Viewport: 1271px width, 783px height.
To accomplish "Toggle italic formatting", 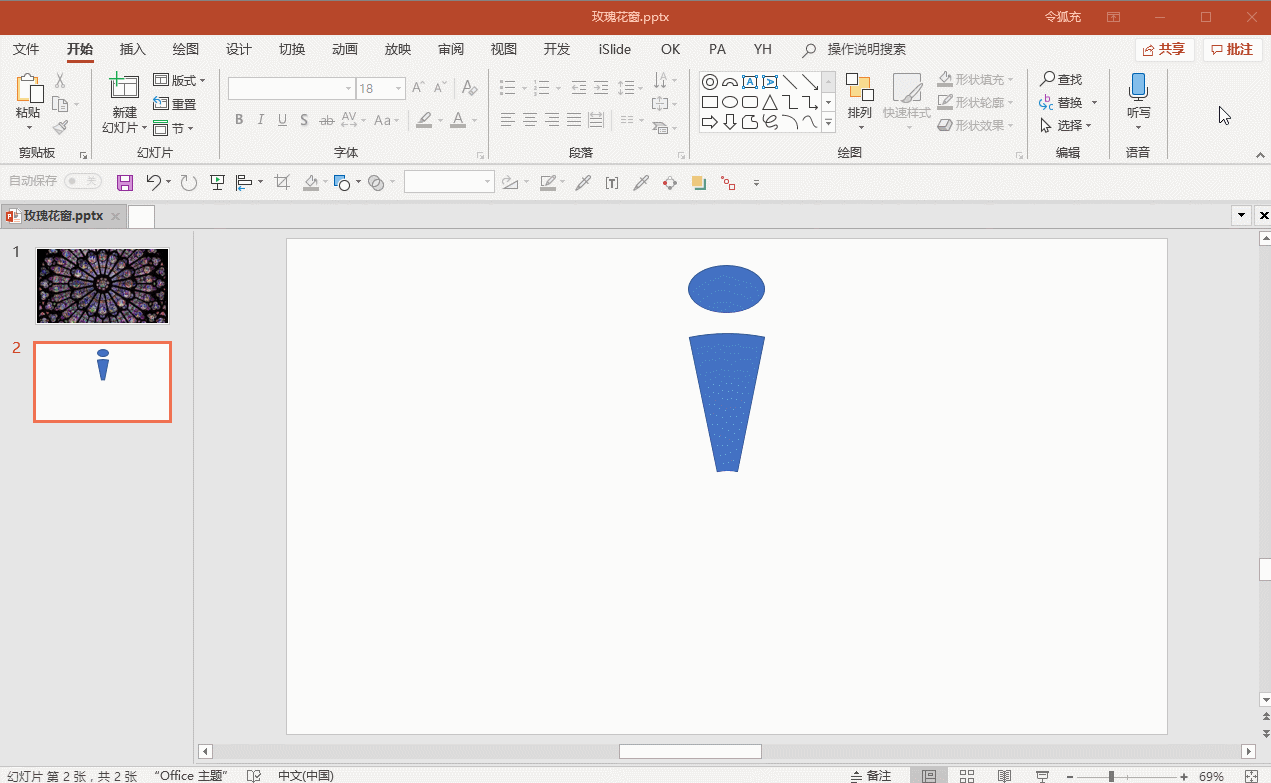I will pos(261,120).
